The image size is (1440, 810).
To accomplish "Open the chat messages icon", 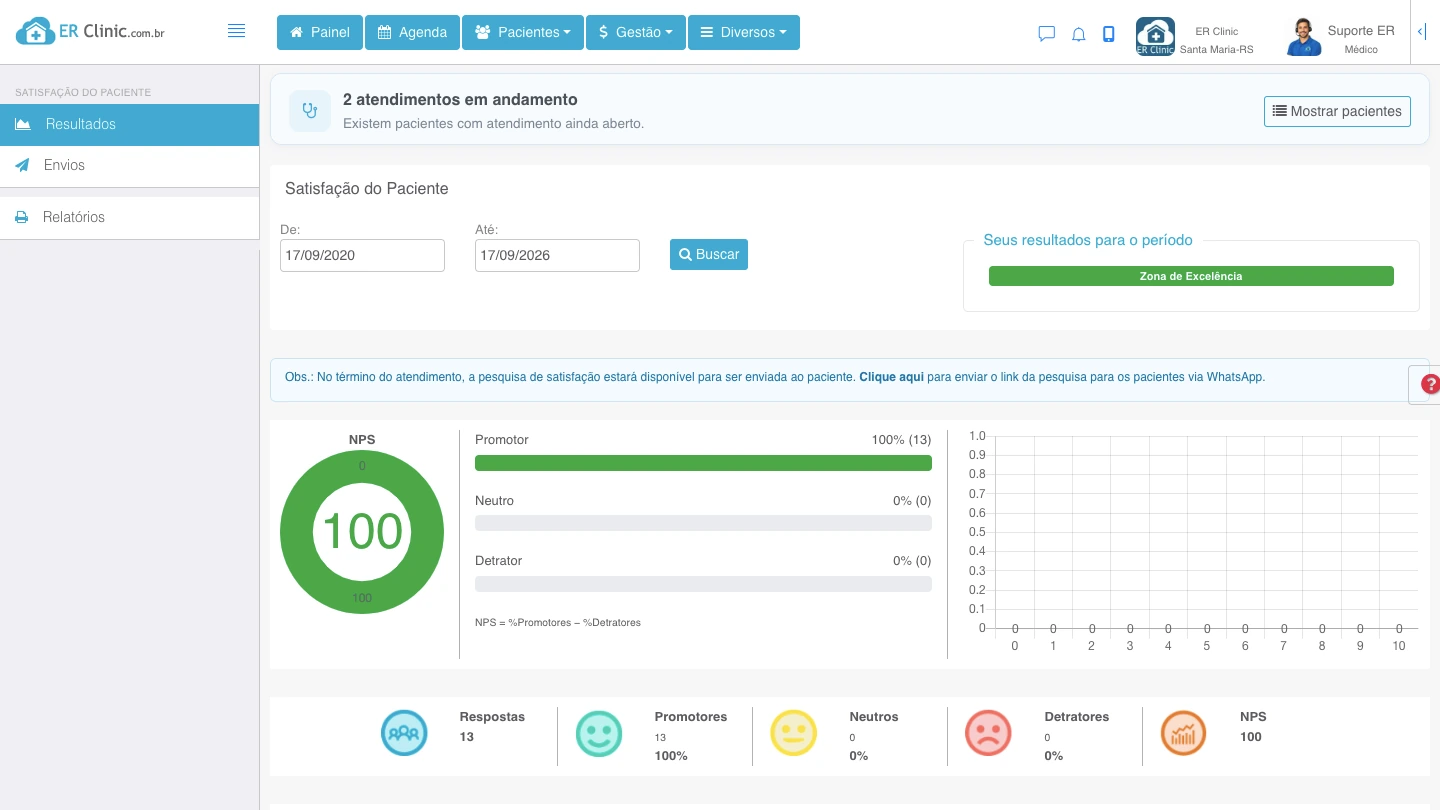I will pyautogui.click(x=1047, y=33).
